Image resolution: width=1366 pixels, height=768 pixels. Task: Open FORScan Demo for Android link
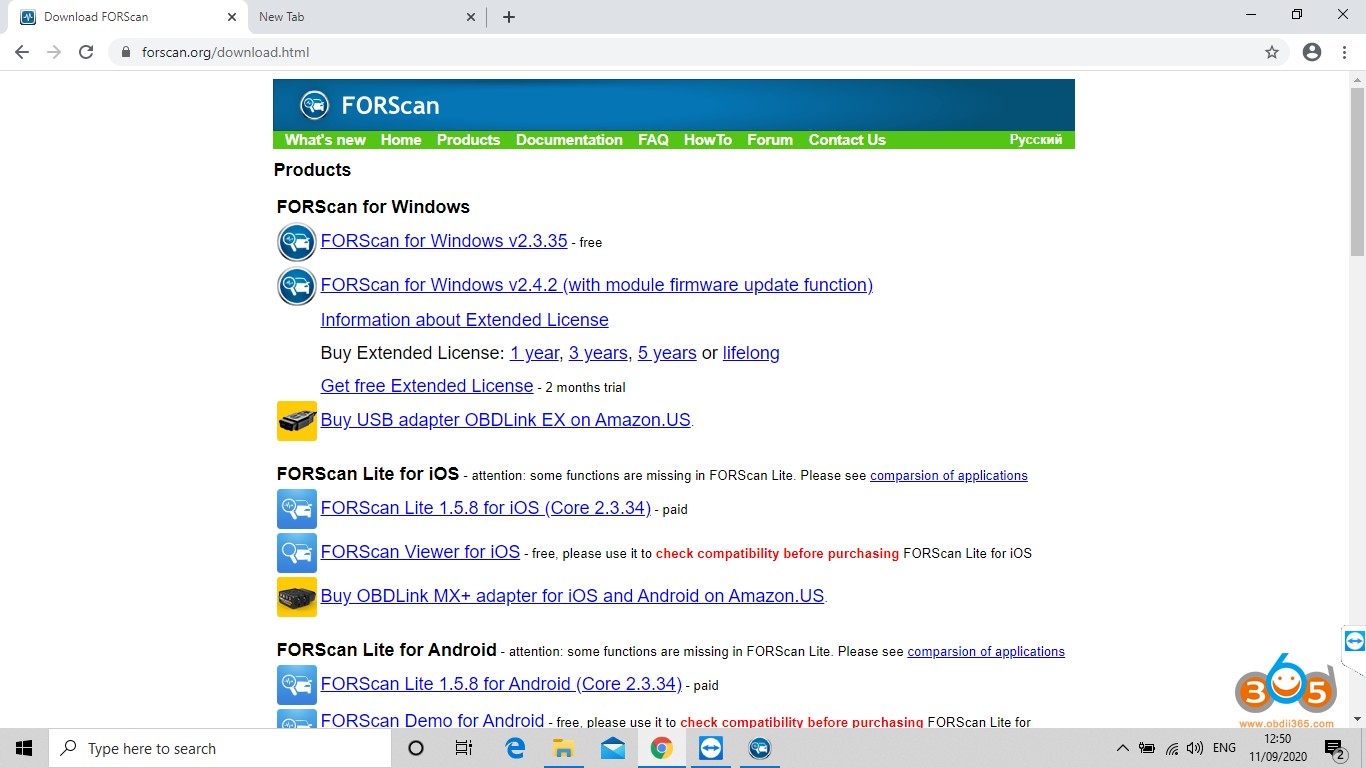[432, 720]
